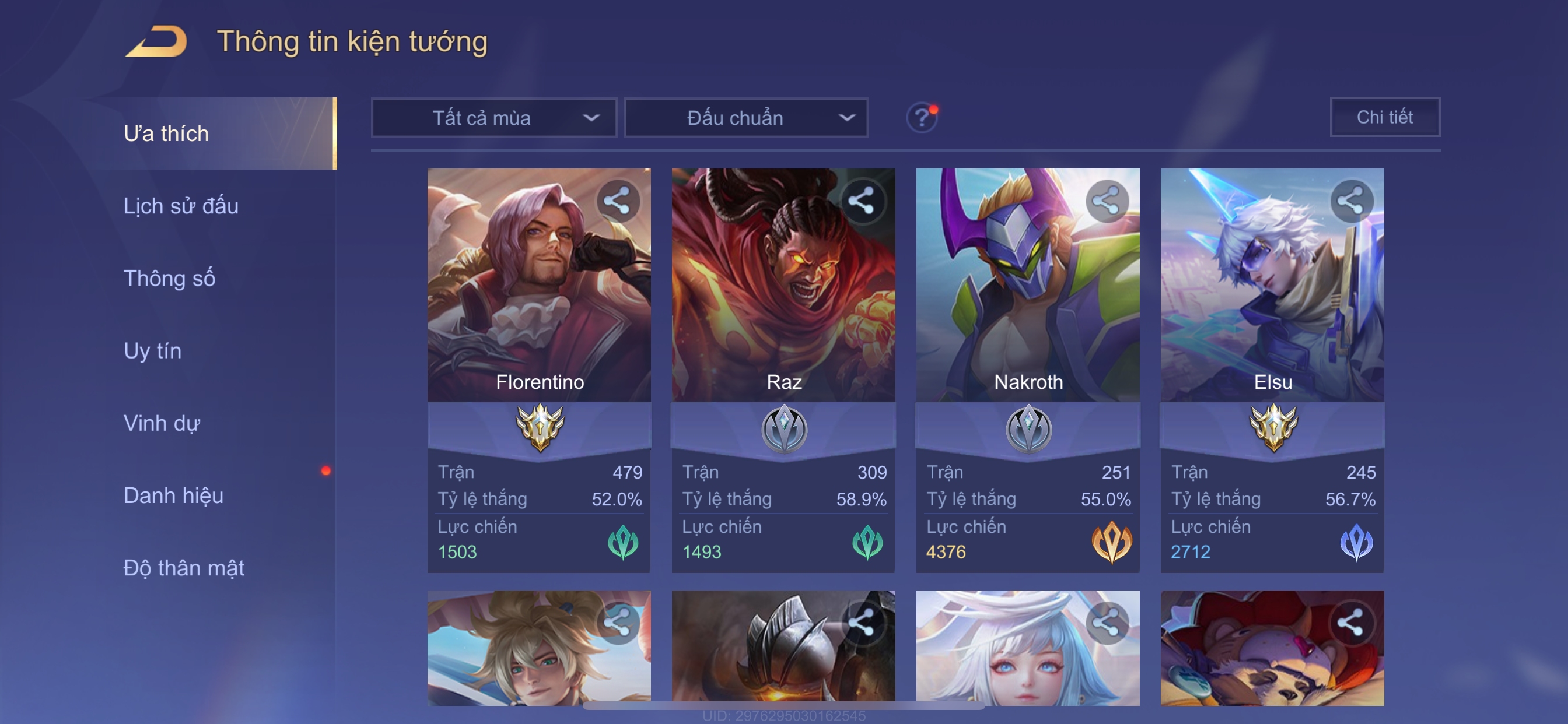Tap Florentino's gold mastery badge
This screenshot has width=1568, height=724.
coord(540,427)
